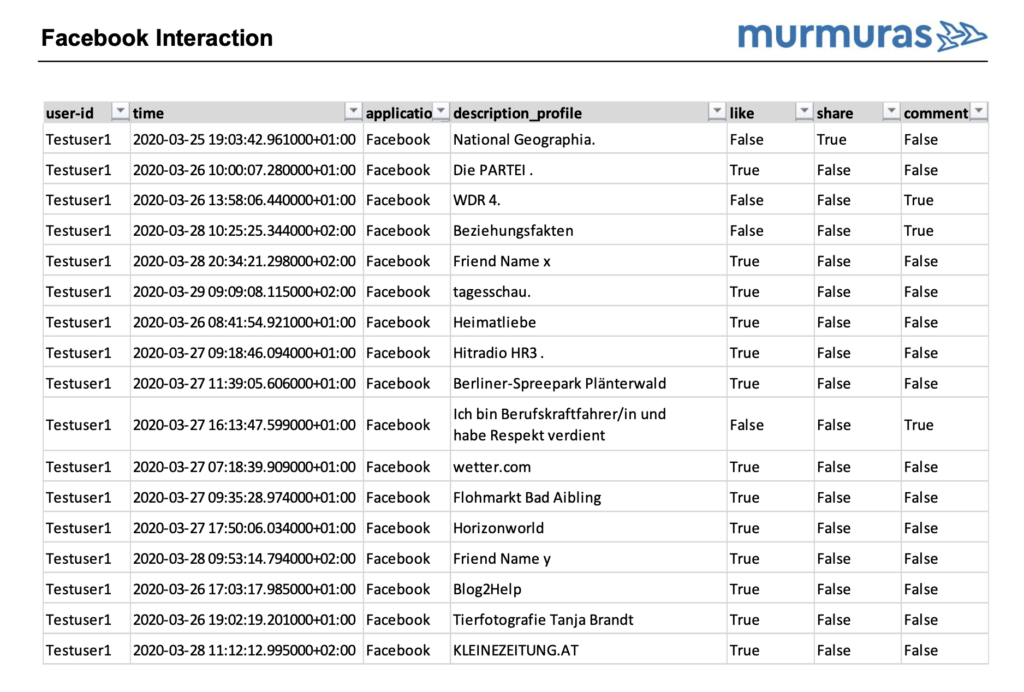Open the user-id column filter dropdown

pyautogui.click(x=120, y=112)
